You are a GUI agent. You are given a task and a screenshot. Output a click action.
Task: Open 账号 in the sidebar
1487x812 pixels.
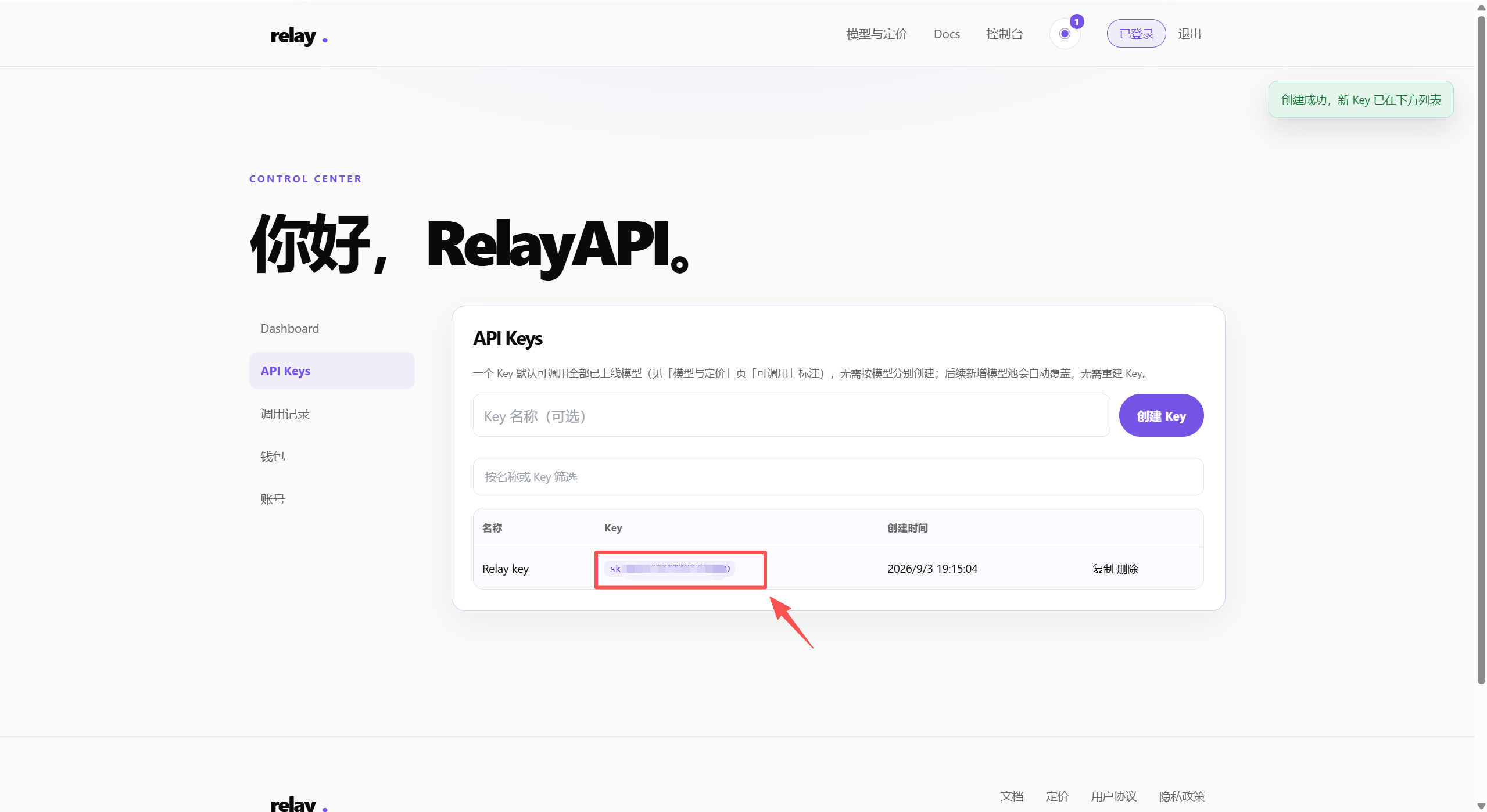click(332, 499)
